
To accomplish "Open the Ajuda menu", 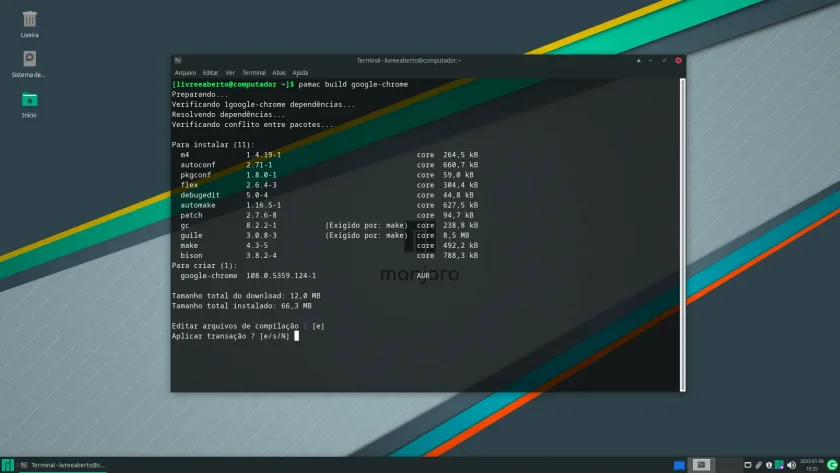I will coord(301,73).
